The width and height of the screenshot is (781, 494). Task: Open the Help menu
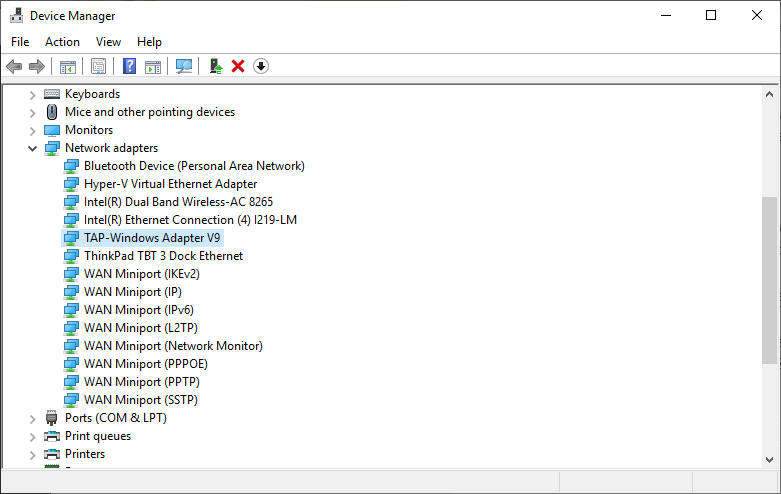point(149,42)
